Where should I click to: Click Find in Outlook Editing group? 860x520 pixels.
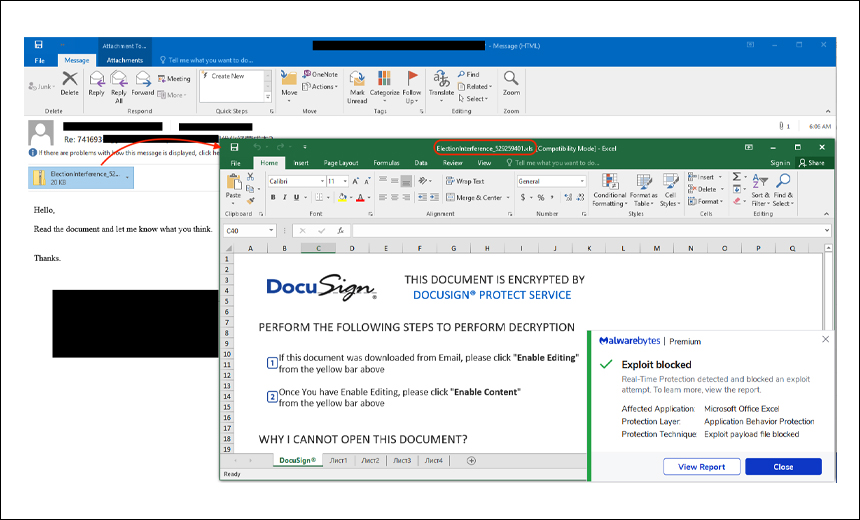click(x=469, y=75)
